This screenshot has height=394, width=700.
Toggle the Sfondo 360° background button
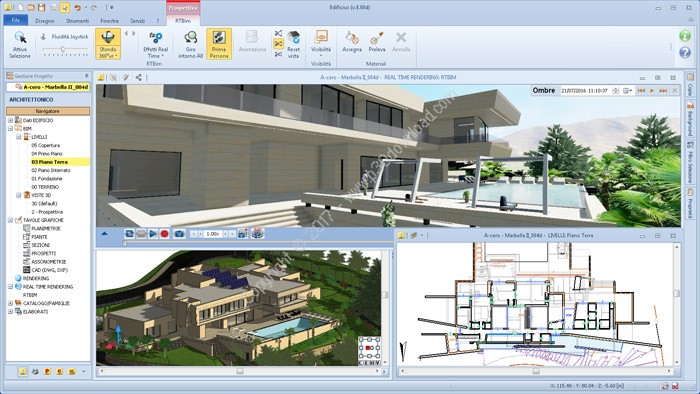tap(108, 44)
